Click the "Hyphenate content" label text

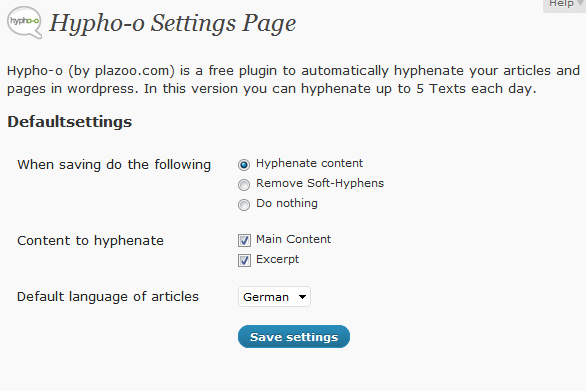309,164
